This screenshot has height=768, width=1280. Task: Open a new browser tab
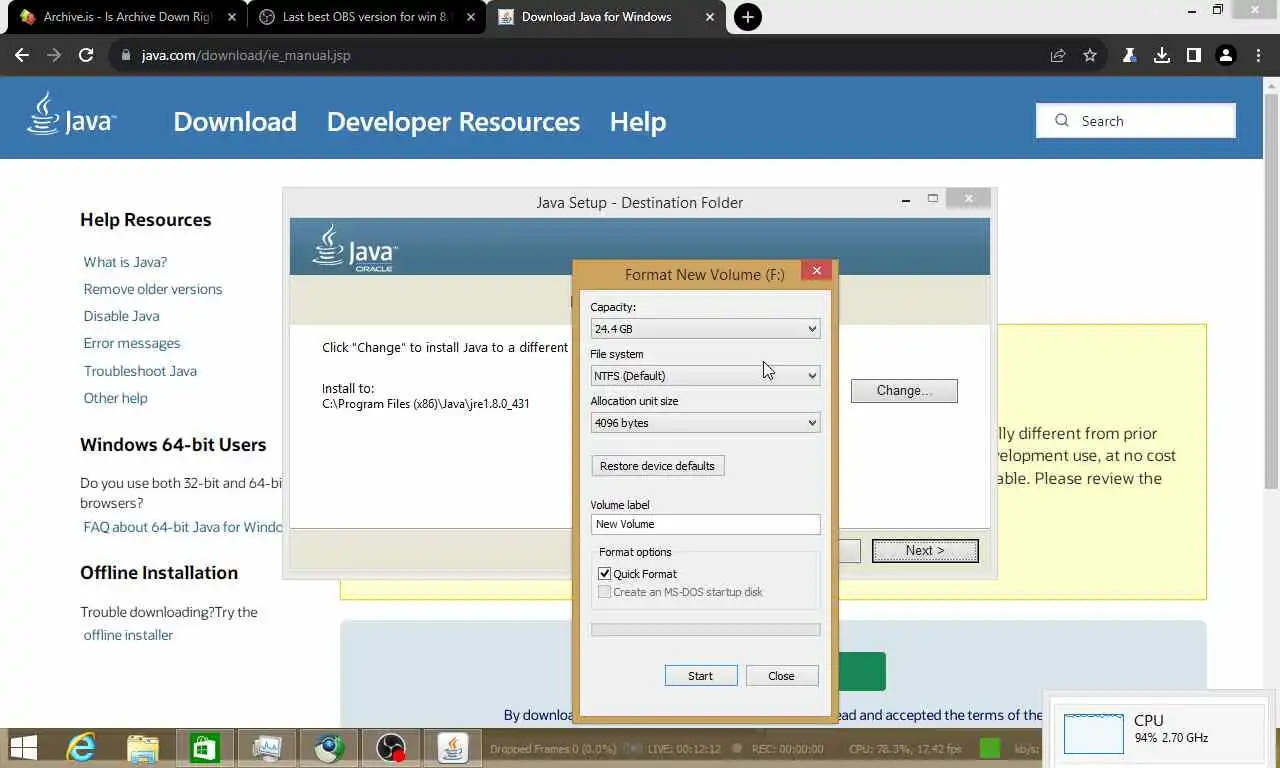point(747,17)
